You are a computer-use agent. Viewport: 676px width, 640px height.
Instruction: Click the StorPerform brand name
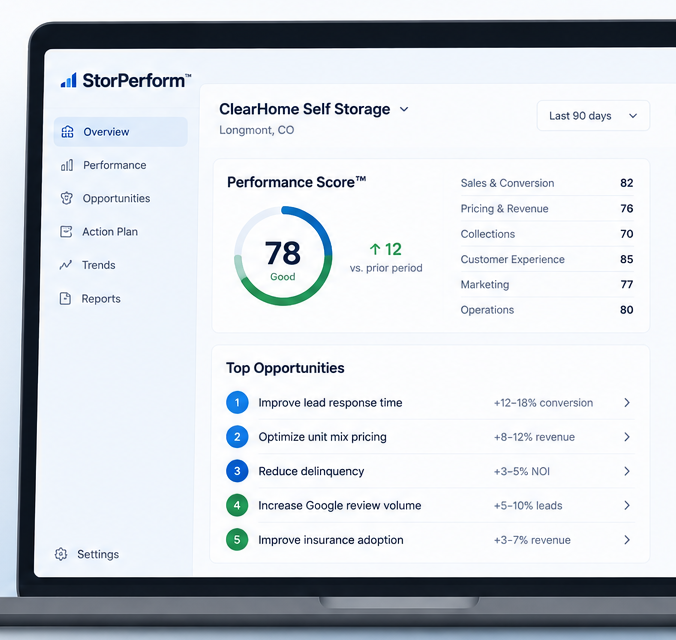(136, 81)
